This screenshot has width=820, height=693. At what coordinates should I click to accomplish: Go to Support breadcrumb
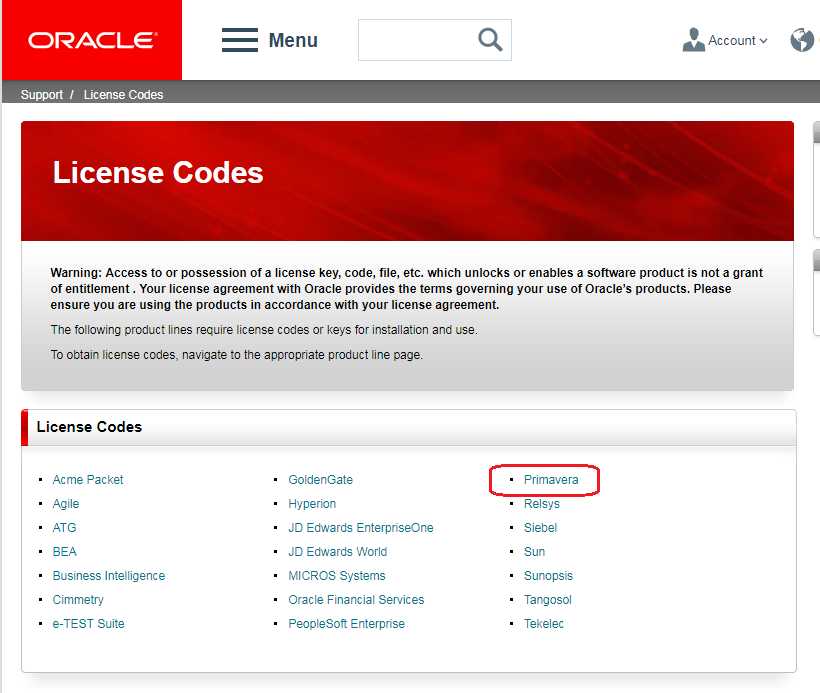pos(42,95)
